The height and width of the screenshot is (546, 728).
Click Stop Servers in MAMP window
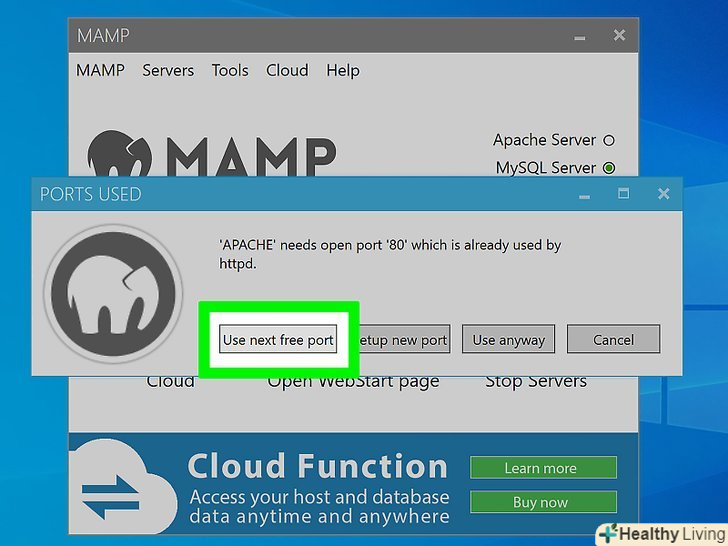[536, 382]
